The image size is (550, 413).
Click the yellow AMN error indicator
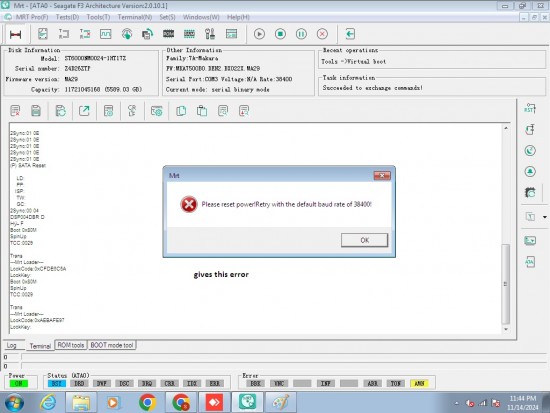(x=419, y=384)
